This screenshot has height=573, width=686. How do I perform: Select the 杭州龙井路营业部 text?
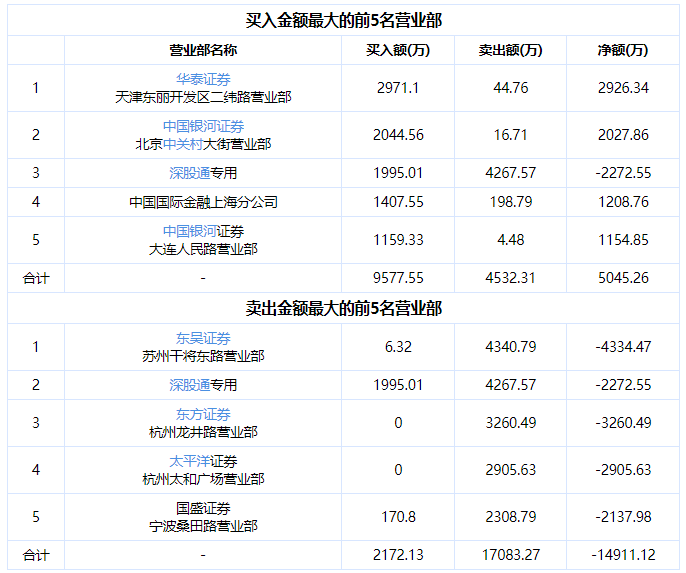coord(203,432)
